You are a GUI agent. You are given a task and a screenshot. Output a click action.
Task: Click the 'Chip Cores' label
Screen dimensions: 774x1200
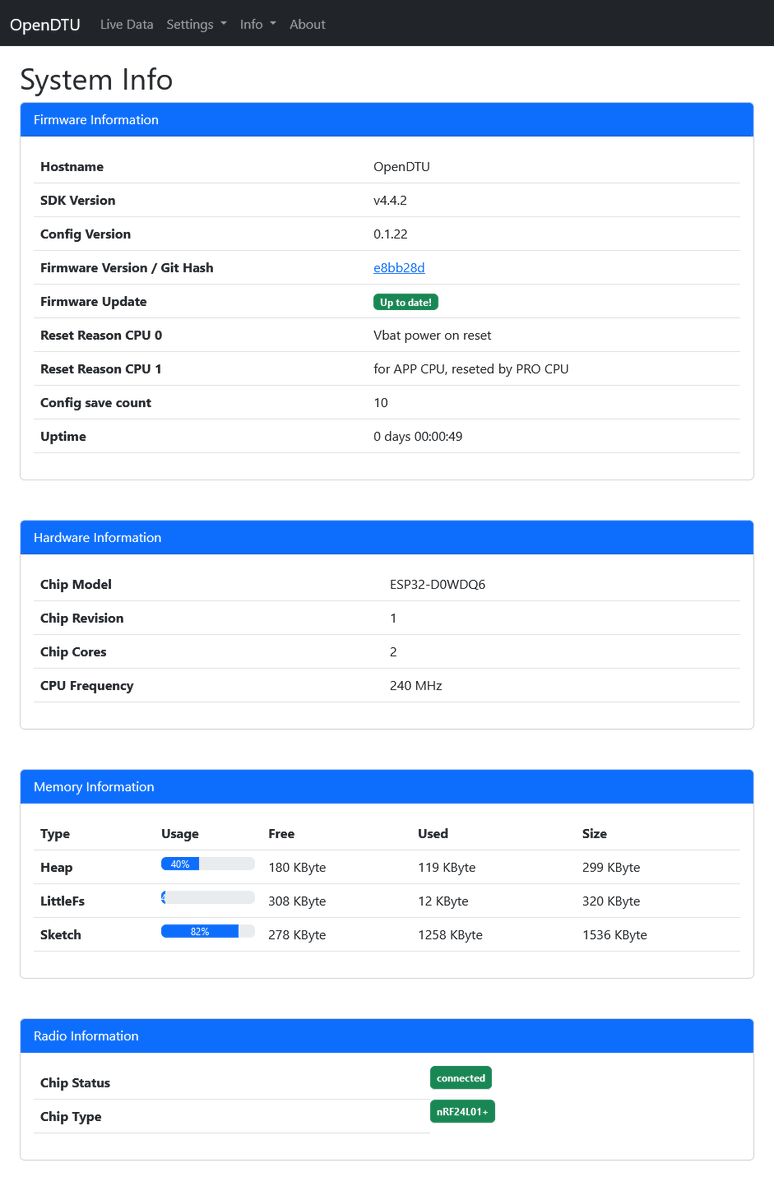[x=73, y=652]
